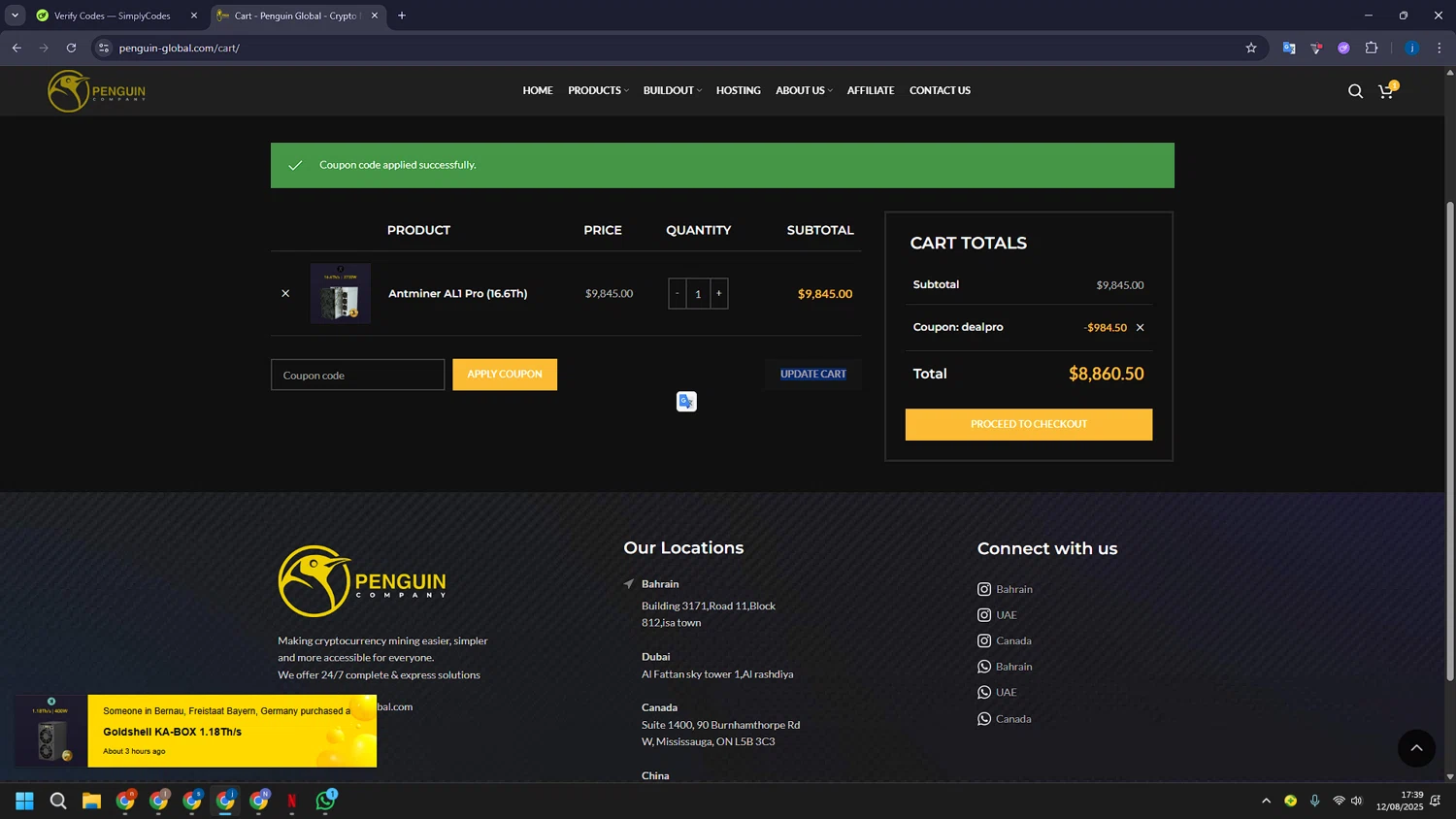The height and width of the screenshot is (819, 1456).
Task: View site information icon in address bar
Action: (x=104, y=48)
